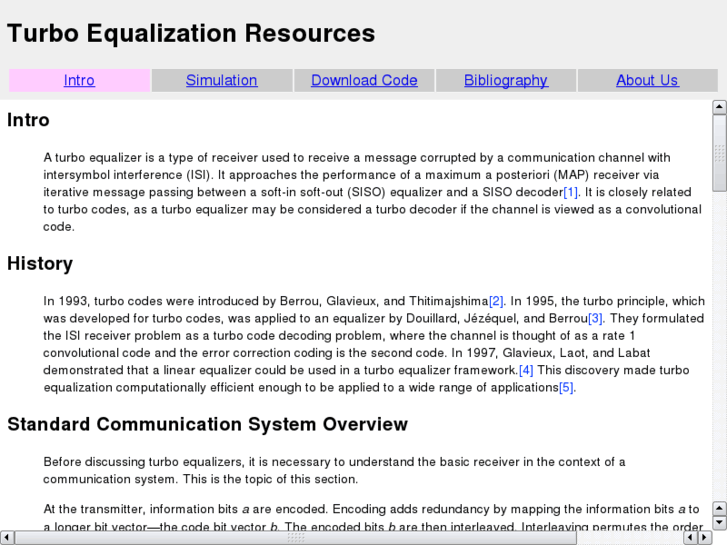Image resolution: width=727 pixels, height=545 pixels.
Task: Open the Download Code tab
Action: [364, 80]
